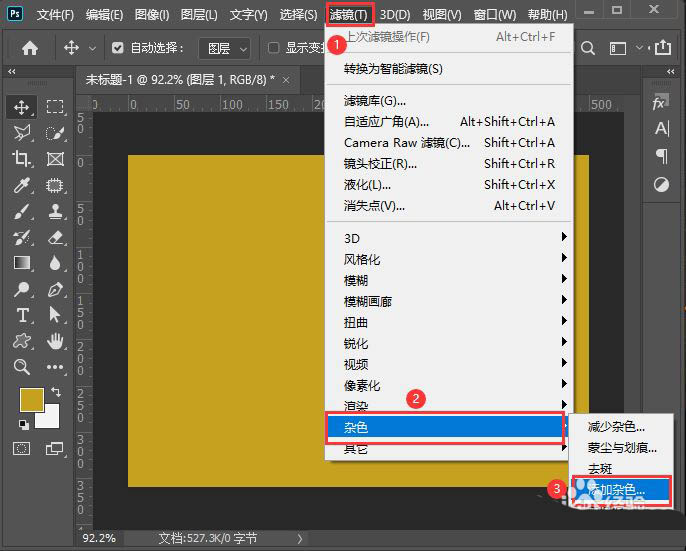This screenshot has height=551, width=686.
Task: Open the Layer auto-select dropdown
Action: [225, 48]
